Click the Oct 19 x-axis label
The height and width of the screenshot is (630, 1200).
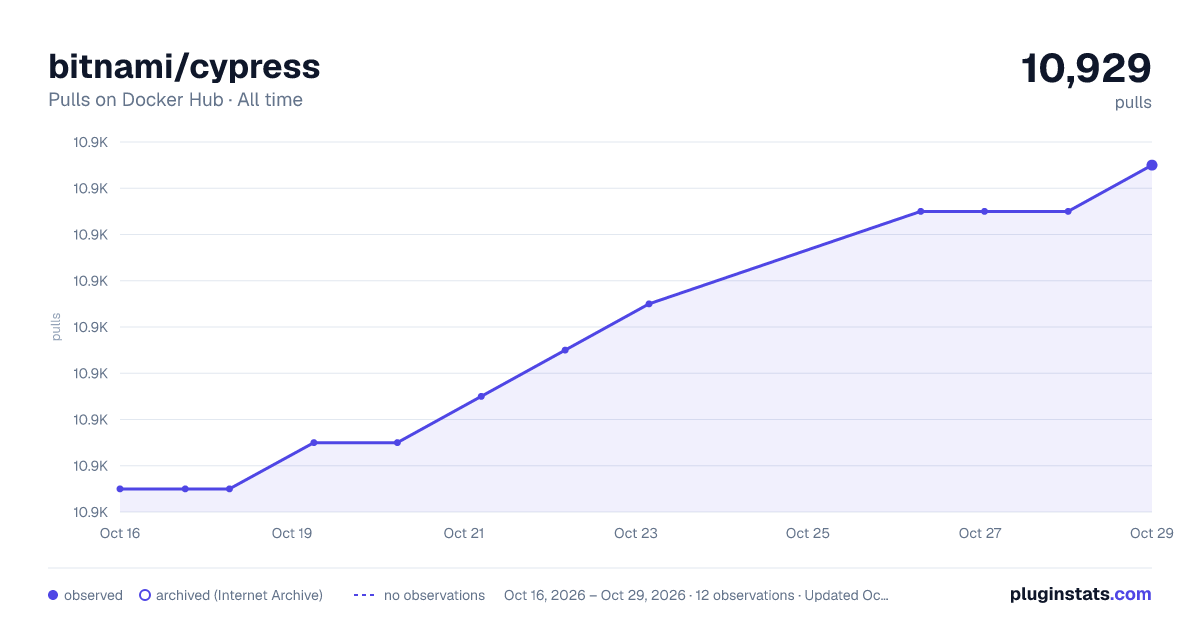click(x=292, y=533)
